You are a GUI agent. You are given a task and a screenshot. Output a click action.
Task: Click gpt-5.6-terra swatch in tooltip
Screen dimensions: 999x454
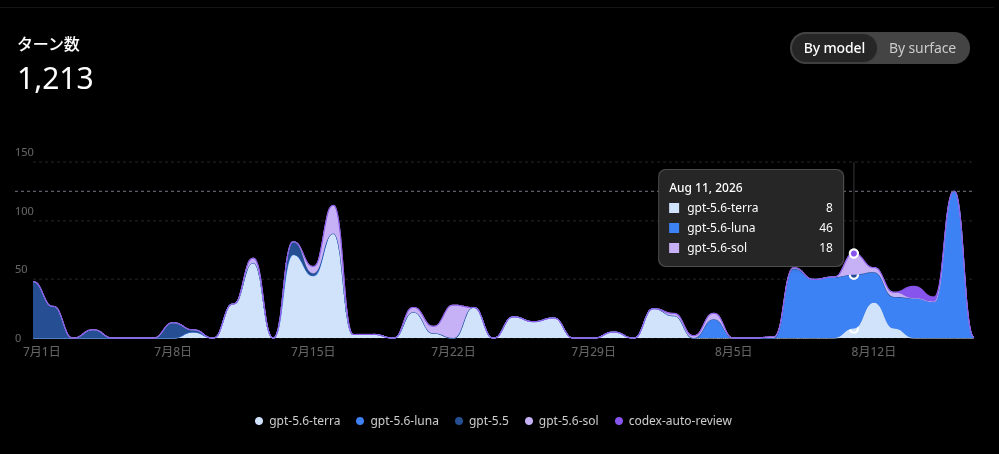pos(674,208)
